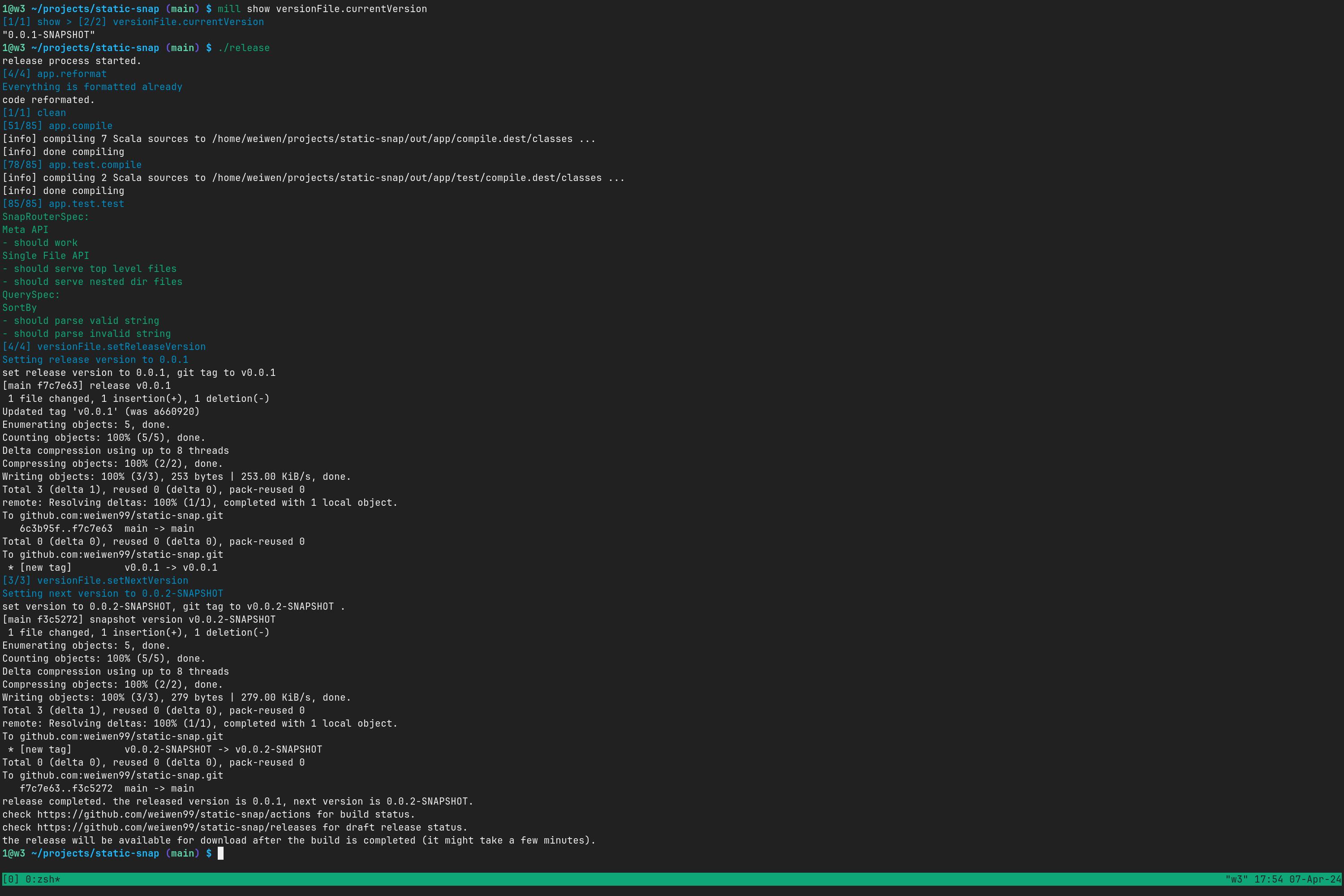Click the "[51/85] app.compile" line

click(x=57, y=126)
